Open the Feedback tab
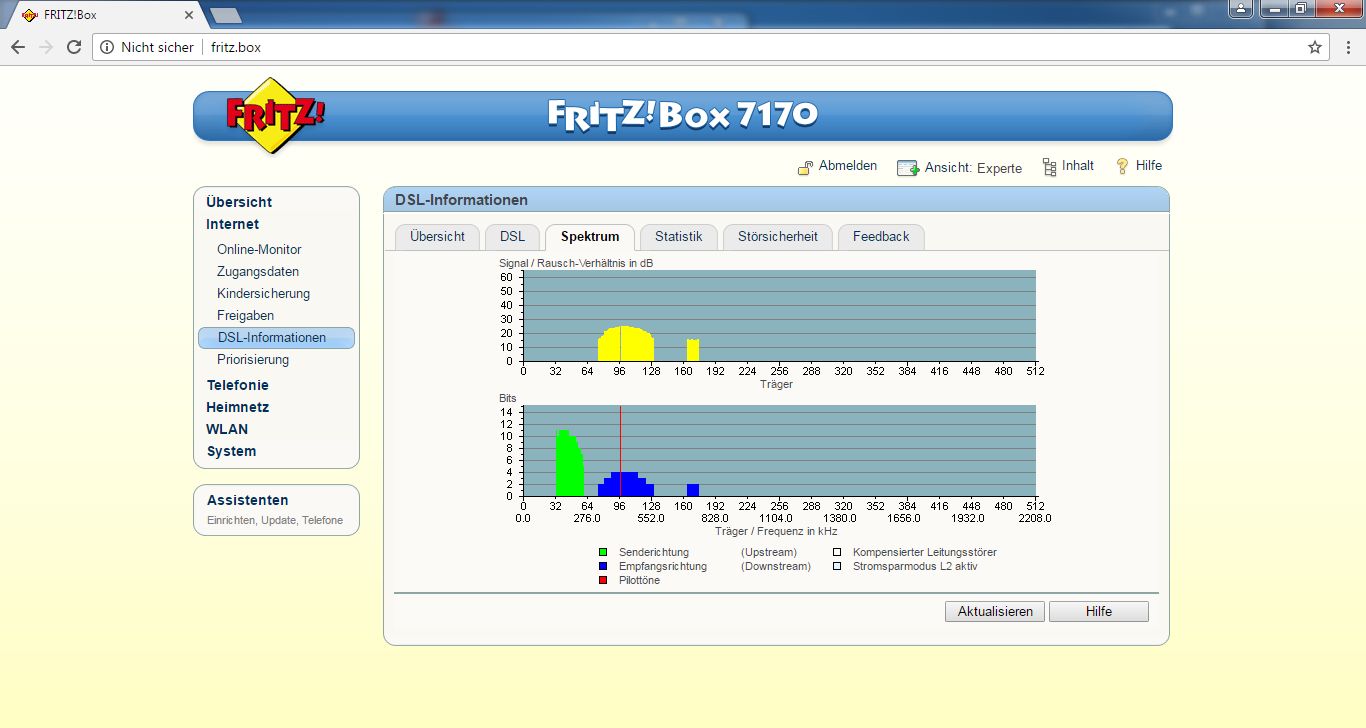This screenshot has height=728, width=1366. pyautogui.click(x=881, y=237)
